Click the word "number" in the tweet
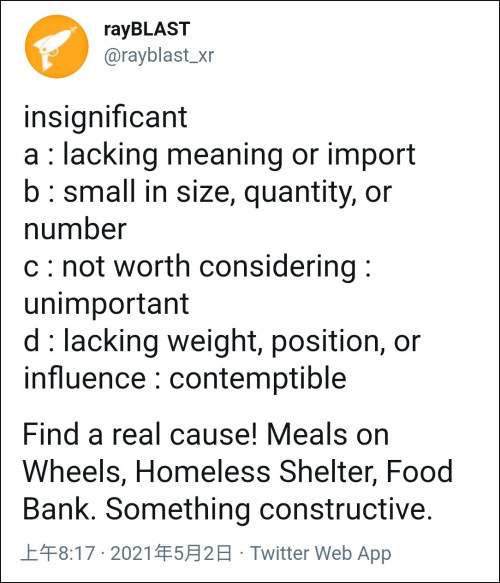This screenshot has height=583, width=500. 75,229
